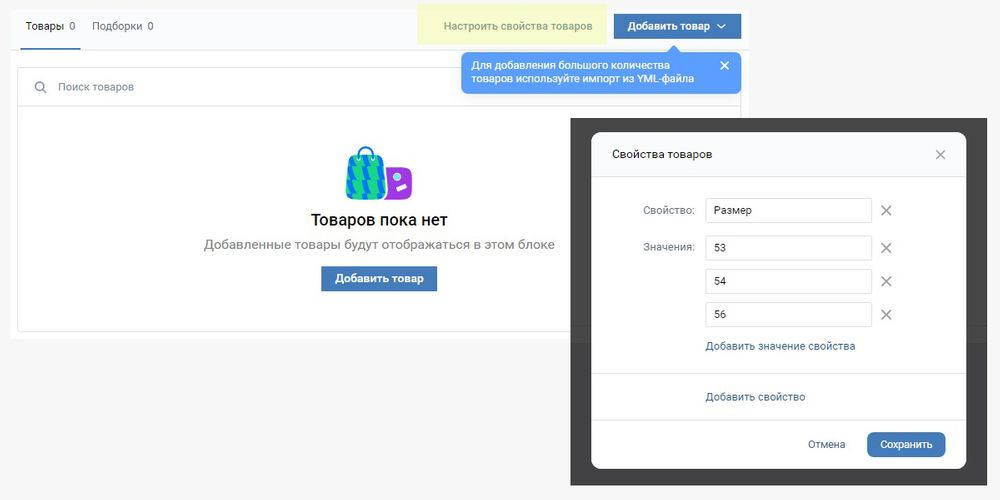Click the Размер property name field

pos(788,210)
